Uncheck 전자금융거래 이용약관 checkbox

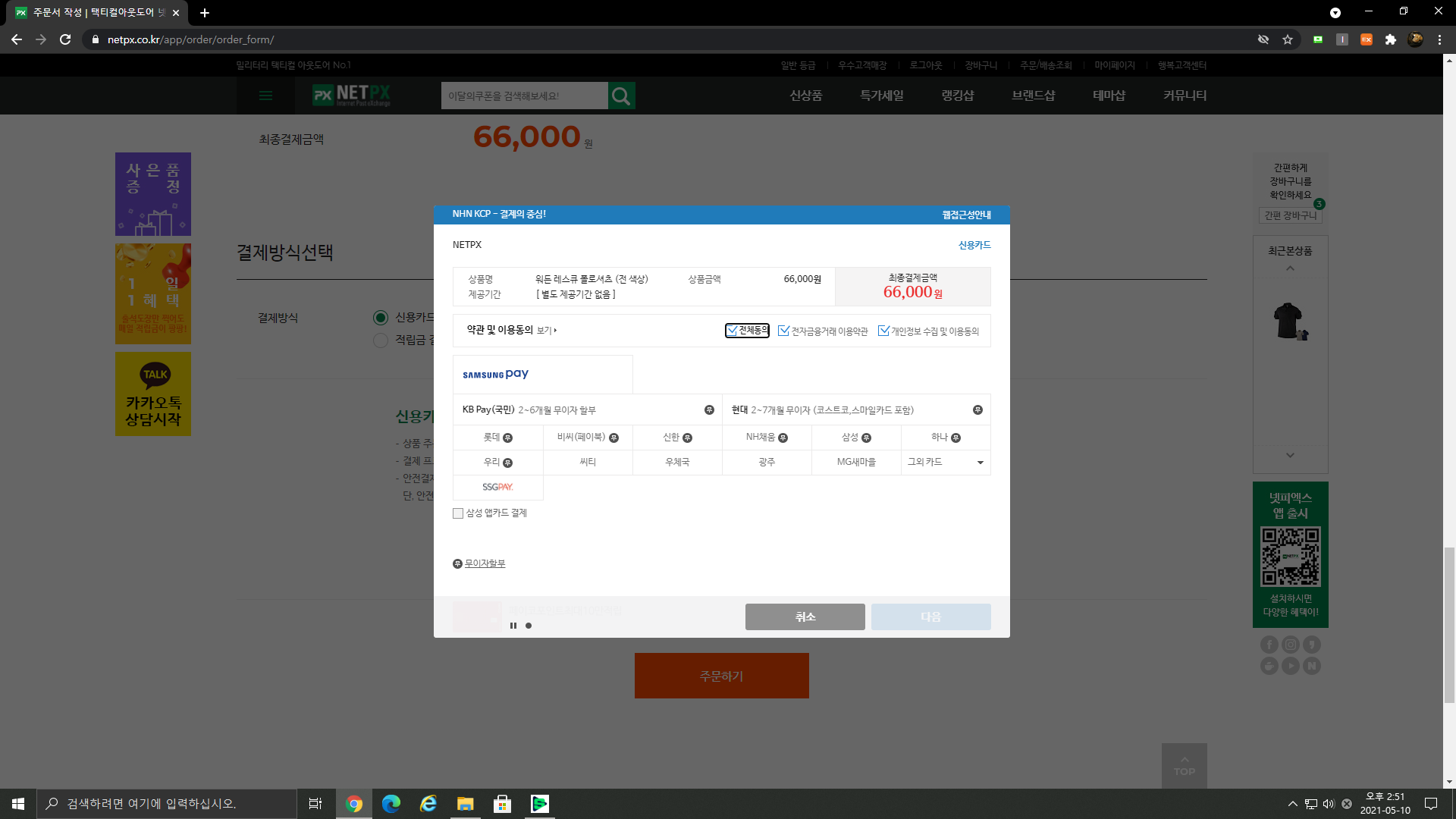(783, 331)
